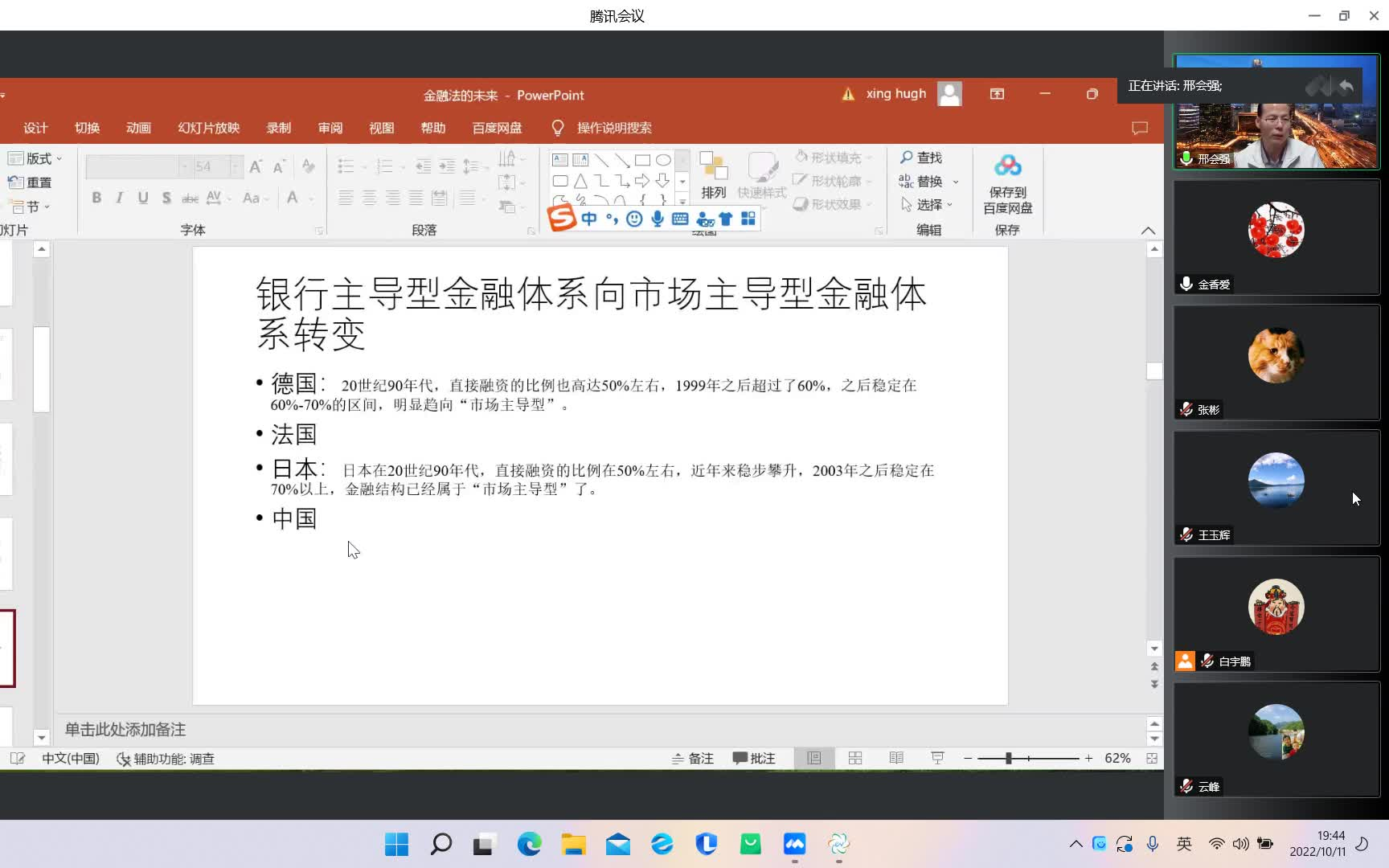Toggle strikethrough text formatting

pos(190,198)
